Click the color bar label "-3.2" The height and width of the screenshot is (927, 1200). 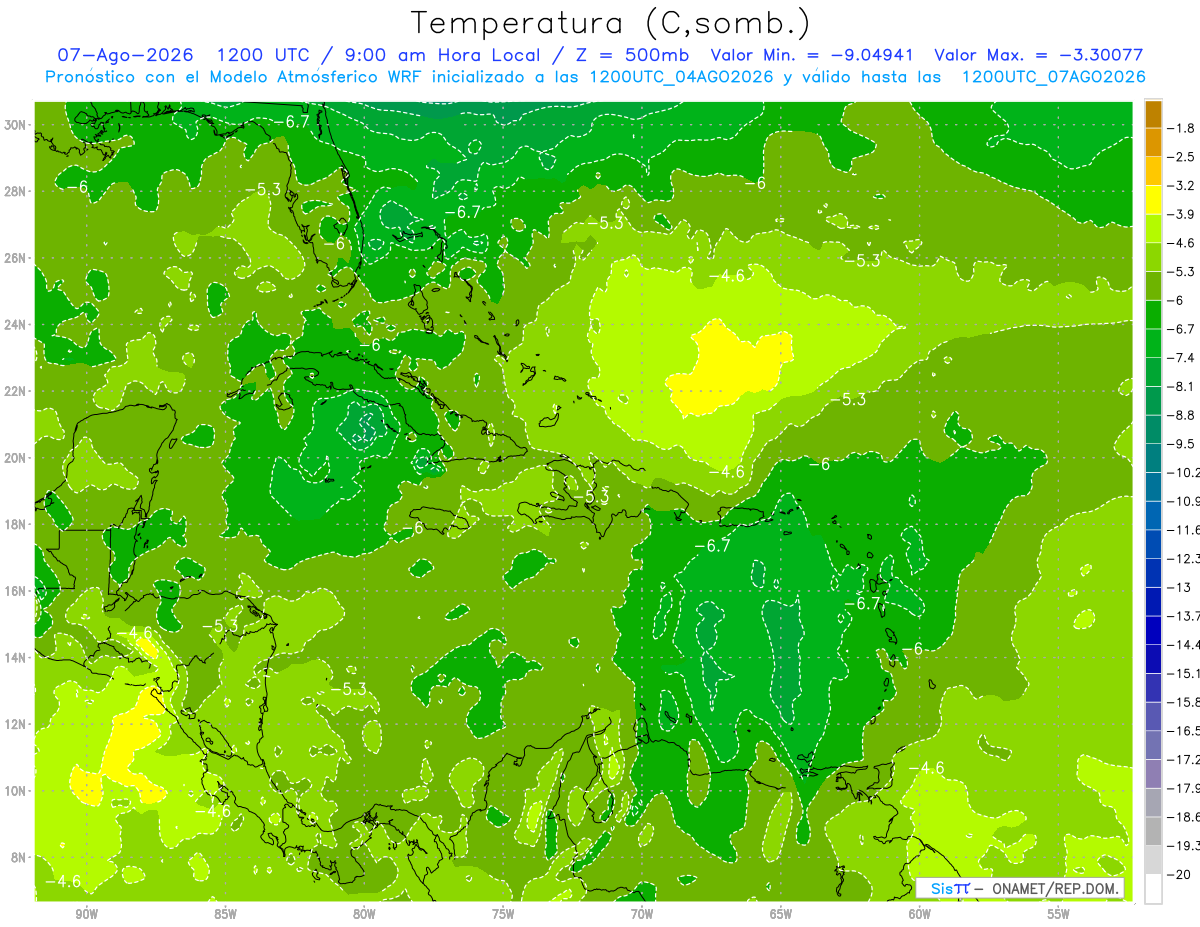pyautogui.click(x=1183, y=186)
